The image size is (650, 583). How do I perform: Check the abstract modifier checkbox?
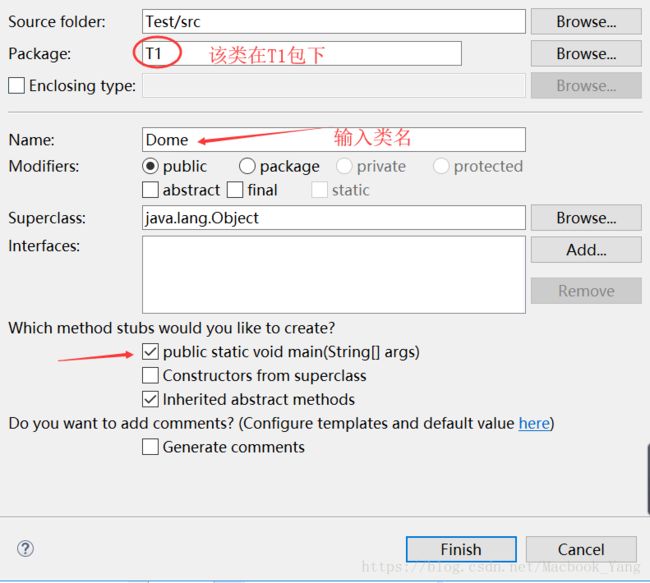pyautogui.click(x=151, y=190)
